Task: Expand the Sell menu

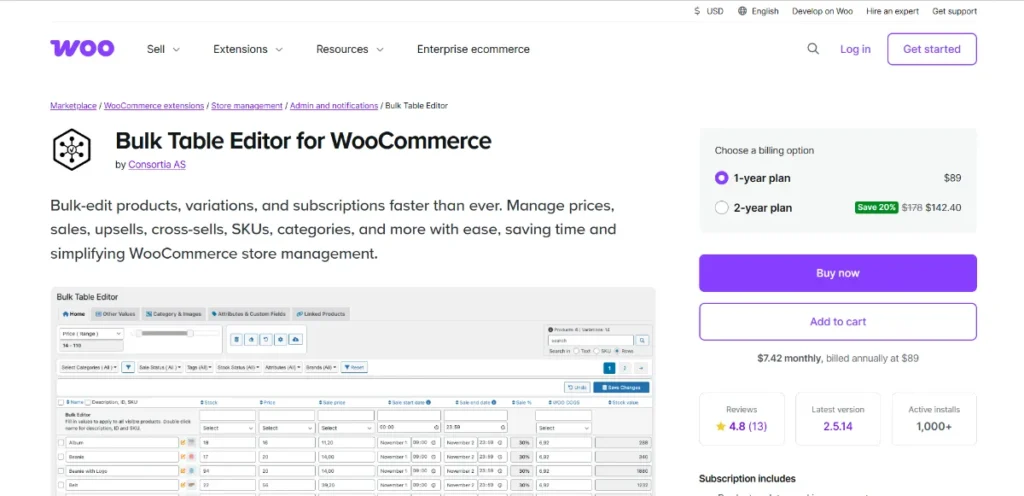Action: (x=163, y=49)
